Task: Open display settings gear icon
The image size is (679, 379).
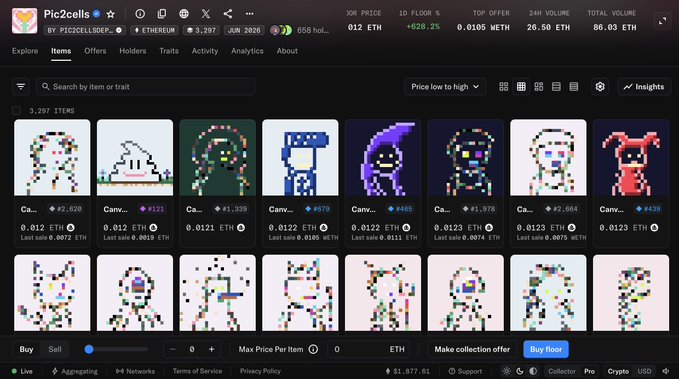Action: pyautogui.click(x=600, y=87)
